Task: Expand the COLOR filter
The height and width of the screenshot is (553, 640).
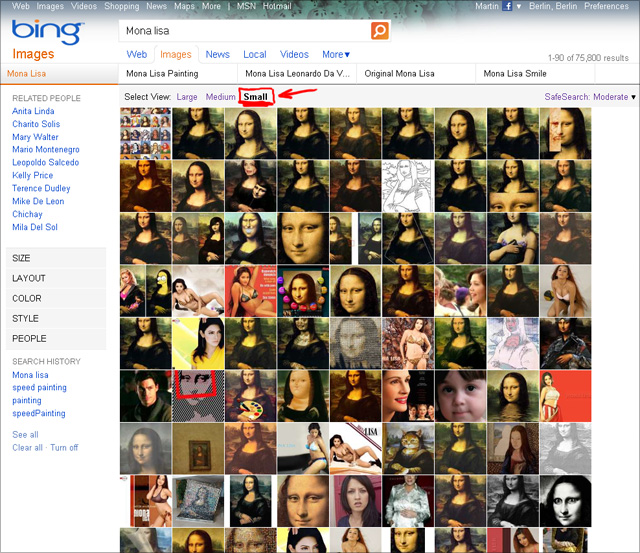Action: 56,298
